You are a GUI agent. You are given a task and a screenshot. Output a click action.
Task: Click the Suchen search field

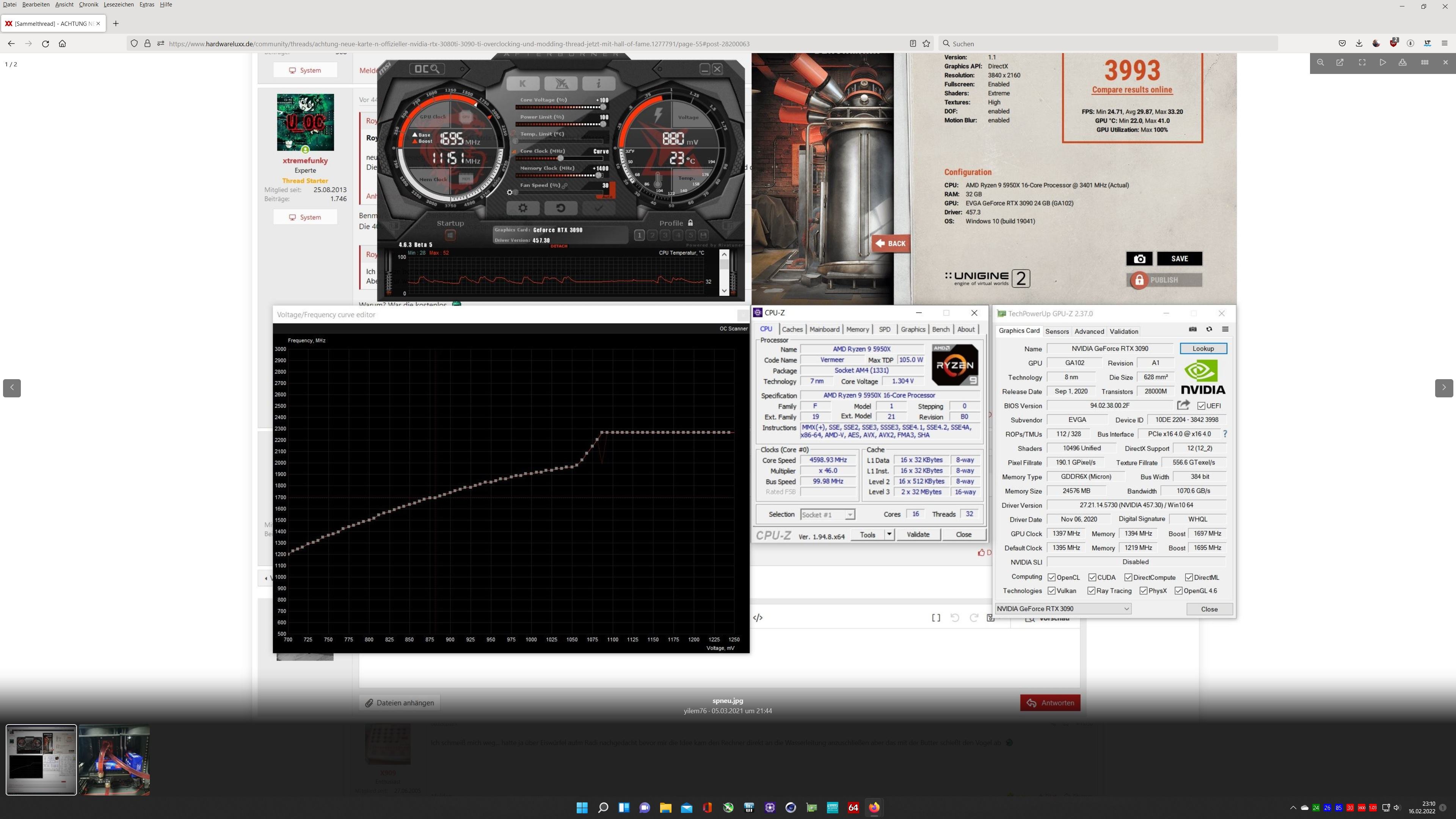[1108, 44]
